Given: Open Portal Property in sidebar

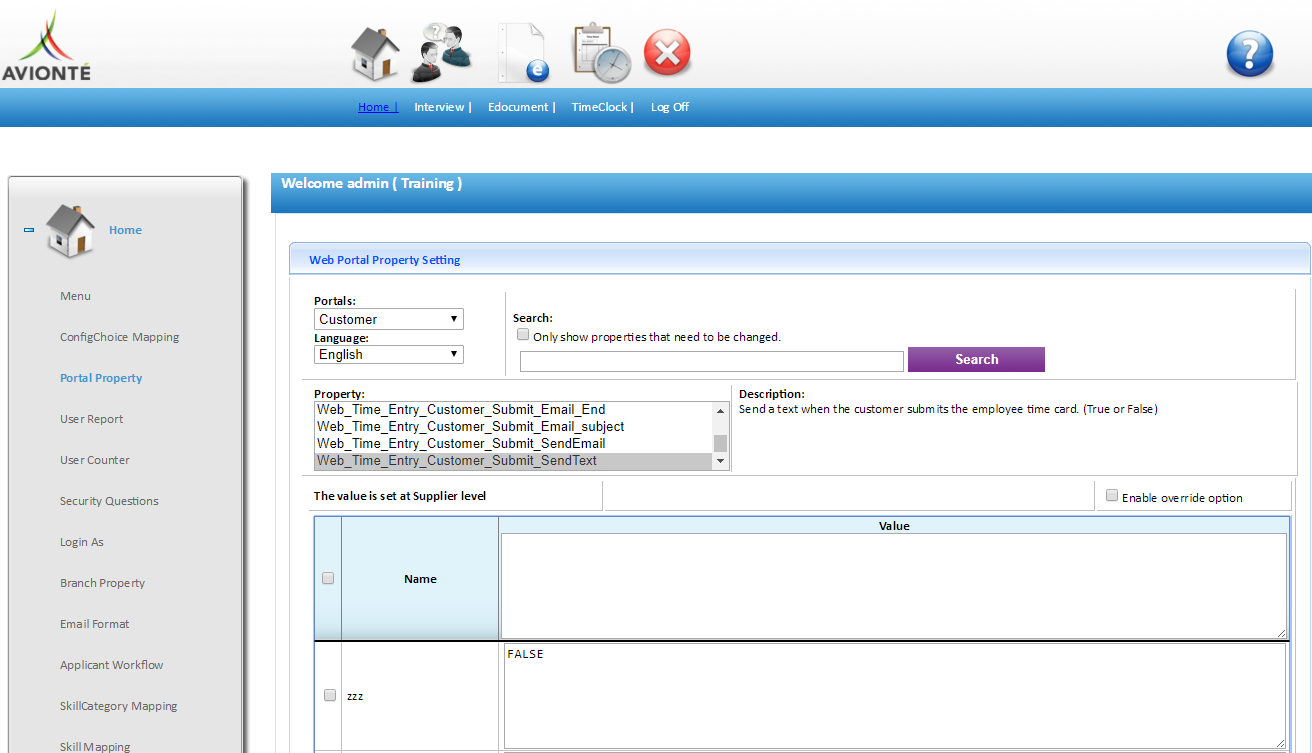Looking at the screenshot, I should 101,378.
